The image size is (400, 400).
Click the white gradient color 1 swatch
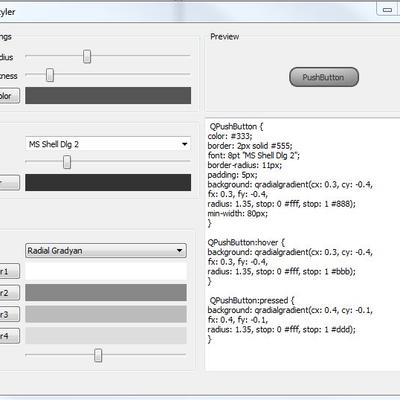106,271
